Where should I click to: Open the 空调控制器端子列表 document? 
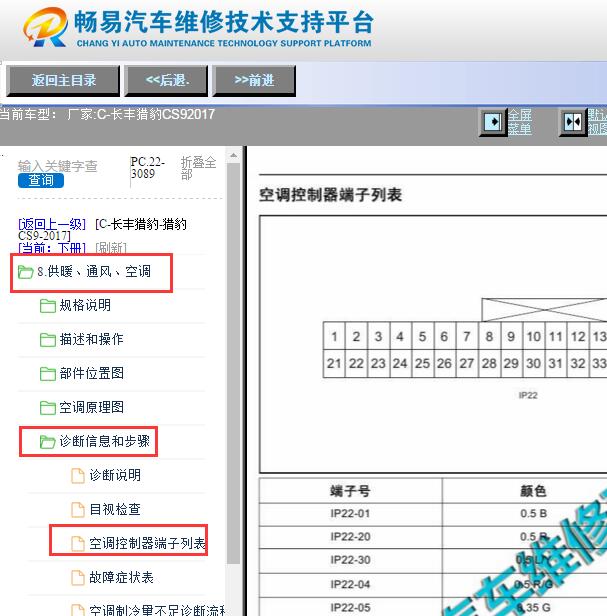pyautogui.click(x=147, y=543)
